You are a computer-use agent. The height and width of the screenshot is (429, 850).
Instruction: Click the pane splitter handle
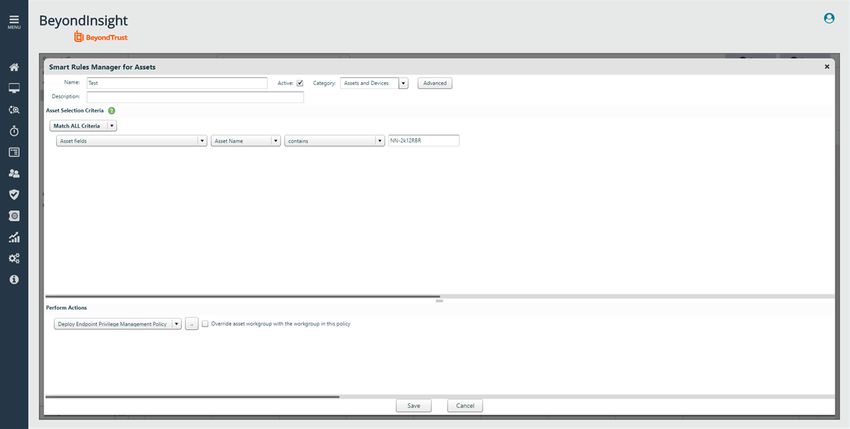tap(440, 300)
